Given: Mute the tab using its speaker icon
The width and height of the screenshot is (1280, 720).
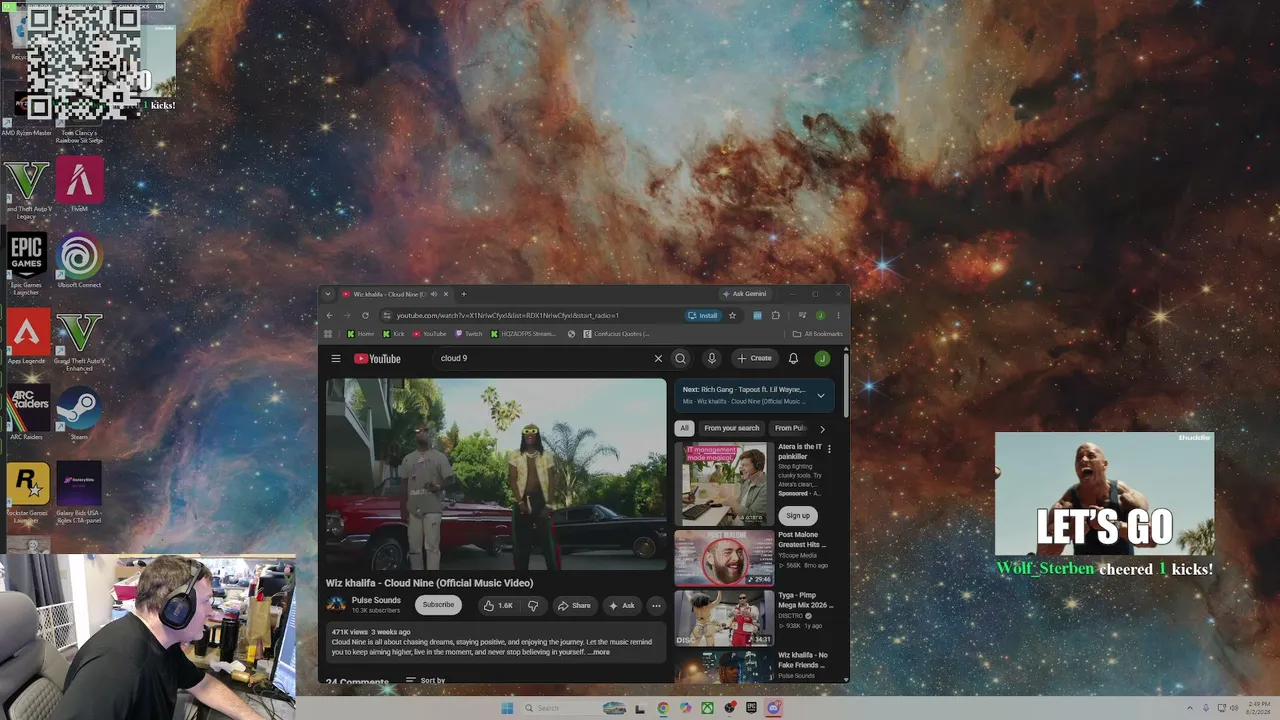Looking at the screenshot, I should pos(433,294).
